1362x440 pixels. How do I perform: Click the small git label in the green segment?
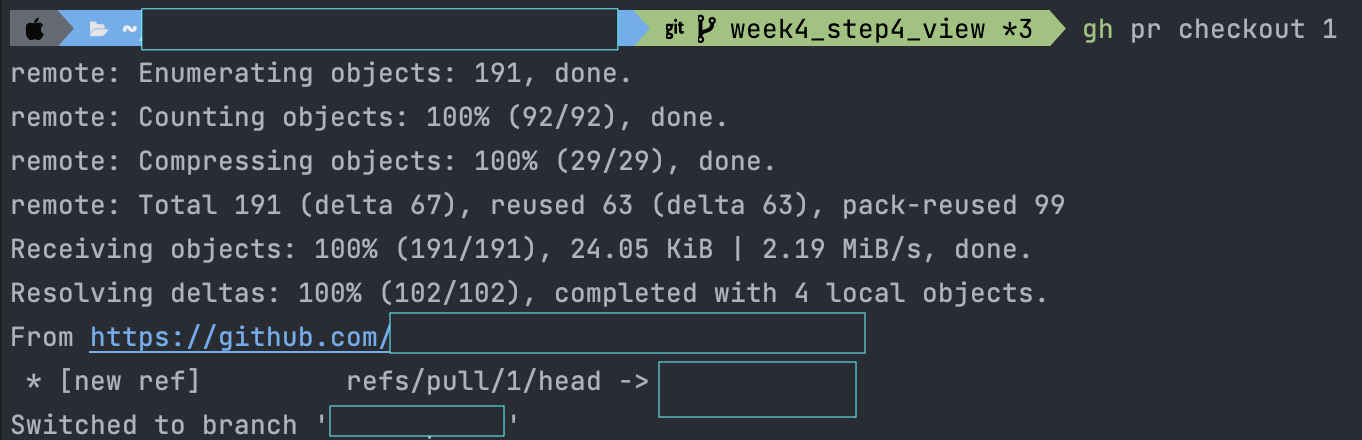(675, 29)
